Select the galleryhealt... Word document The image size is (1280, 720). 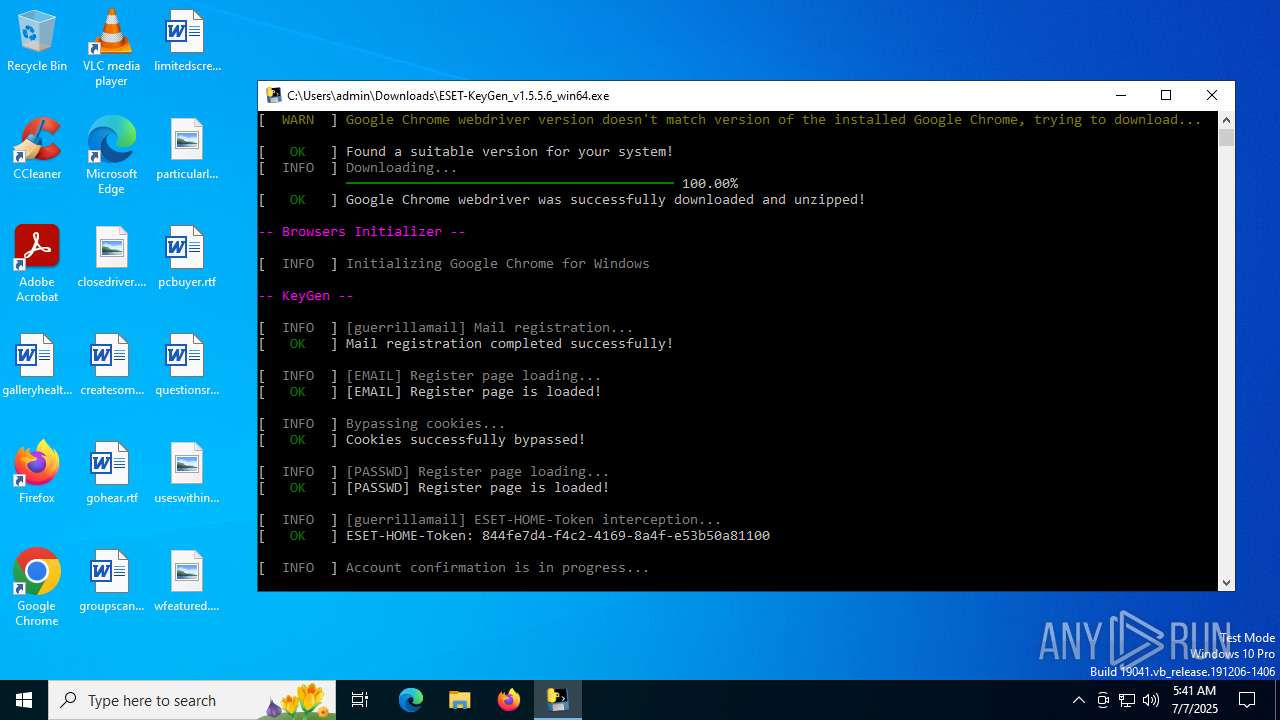tap(37, 366)
